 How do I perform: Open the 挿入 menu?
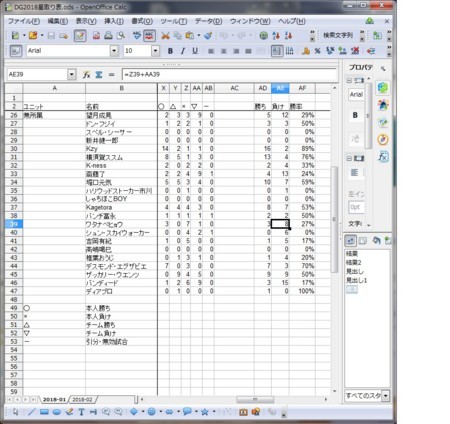click(114, 21)
